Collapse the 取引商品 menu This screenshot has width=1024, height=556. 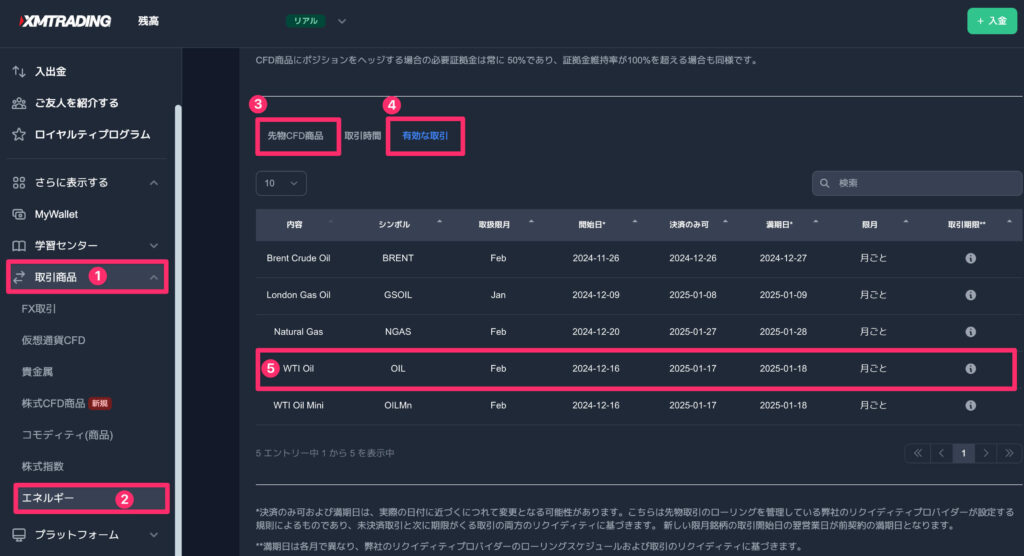153,277
